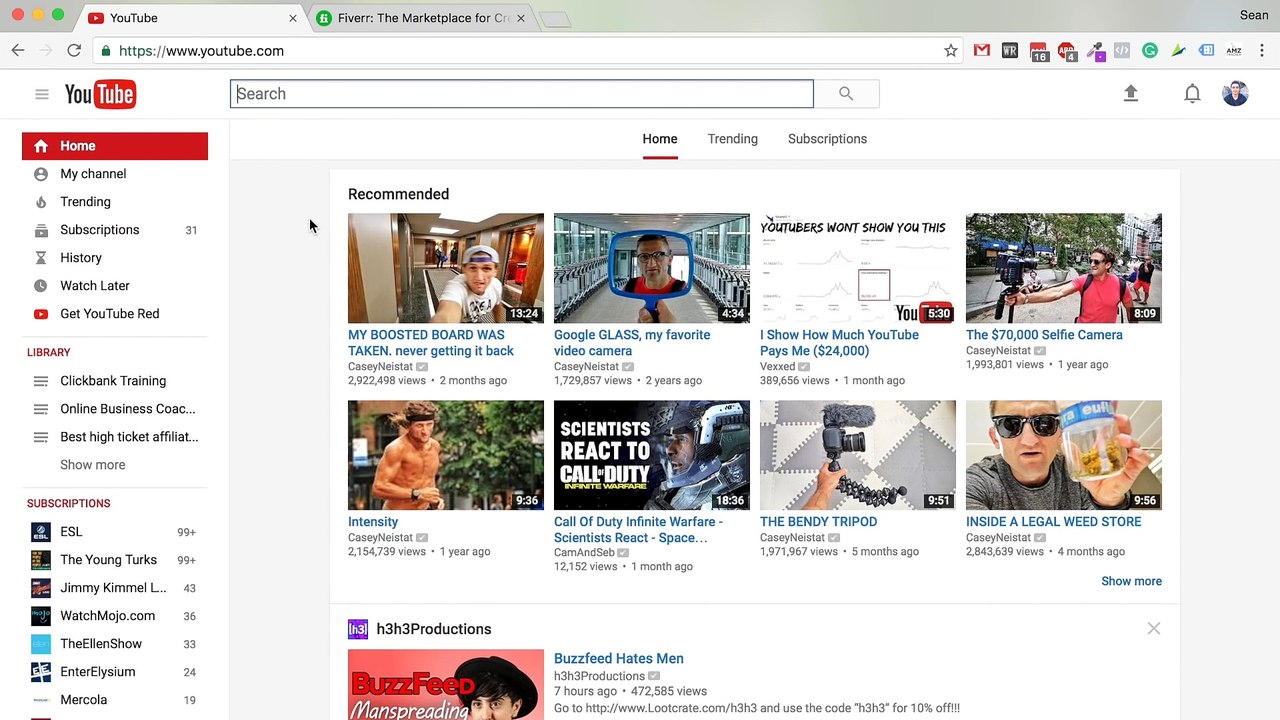Click the browser address bar
The width and height of the screenshot is (1280, 720).
[530, 51]
